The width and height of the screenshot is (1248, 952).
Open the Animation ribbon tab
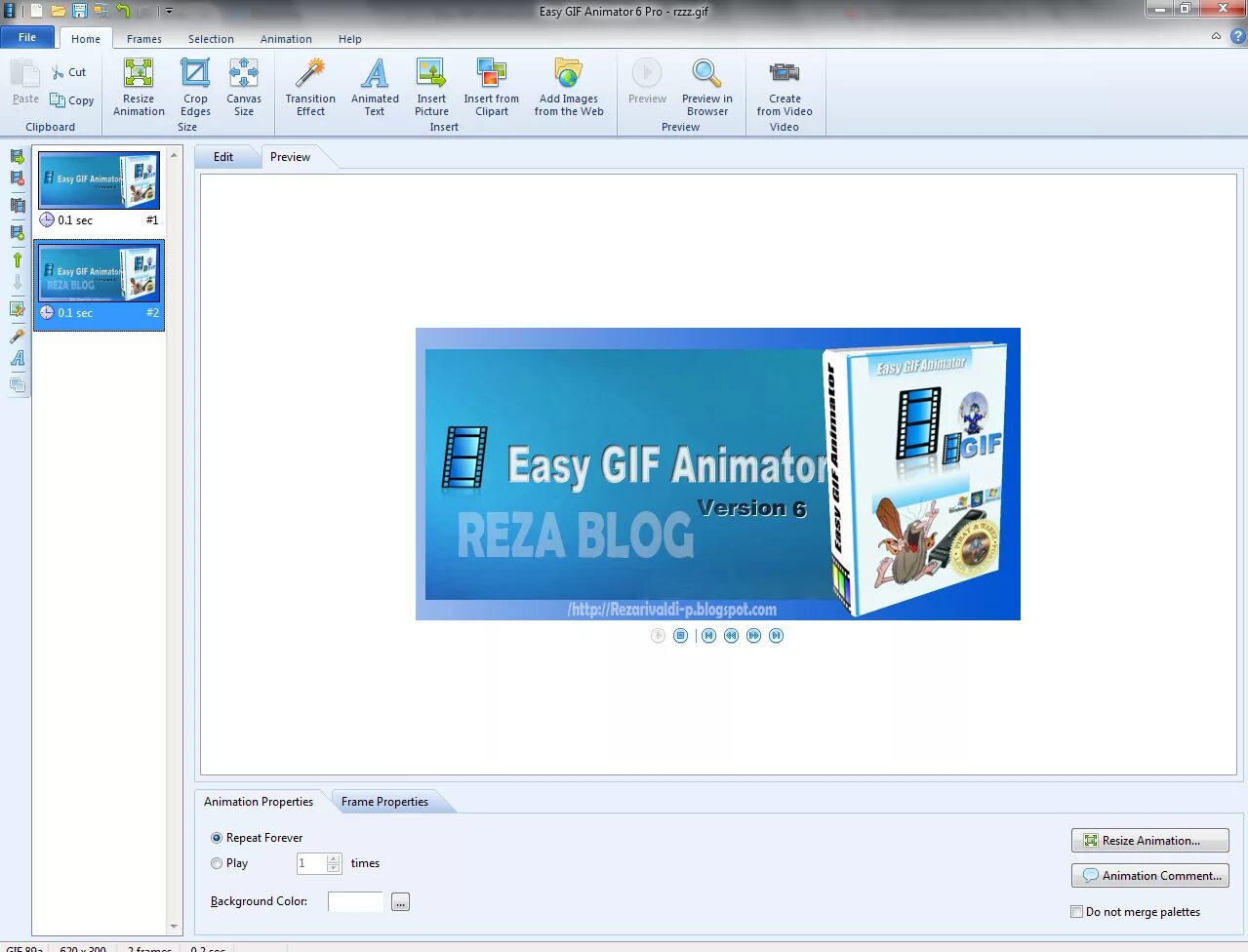tap(286, 39)
